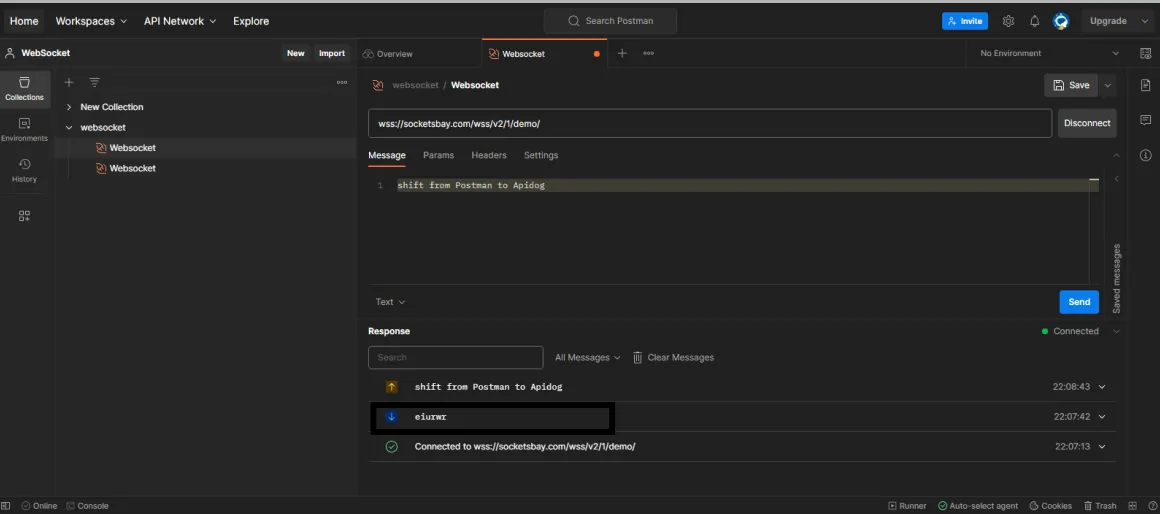Screen dimensions: 1160x514
Task: Expand the New Collection folder
Action: click(69, 107)
